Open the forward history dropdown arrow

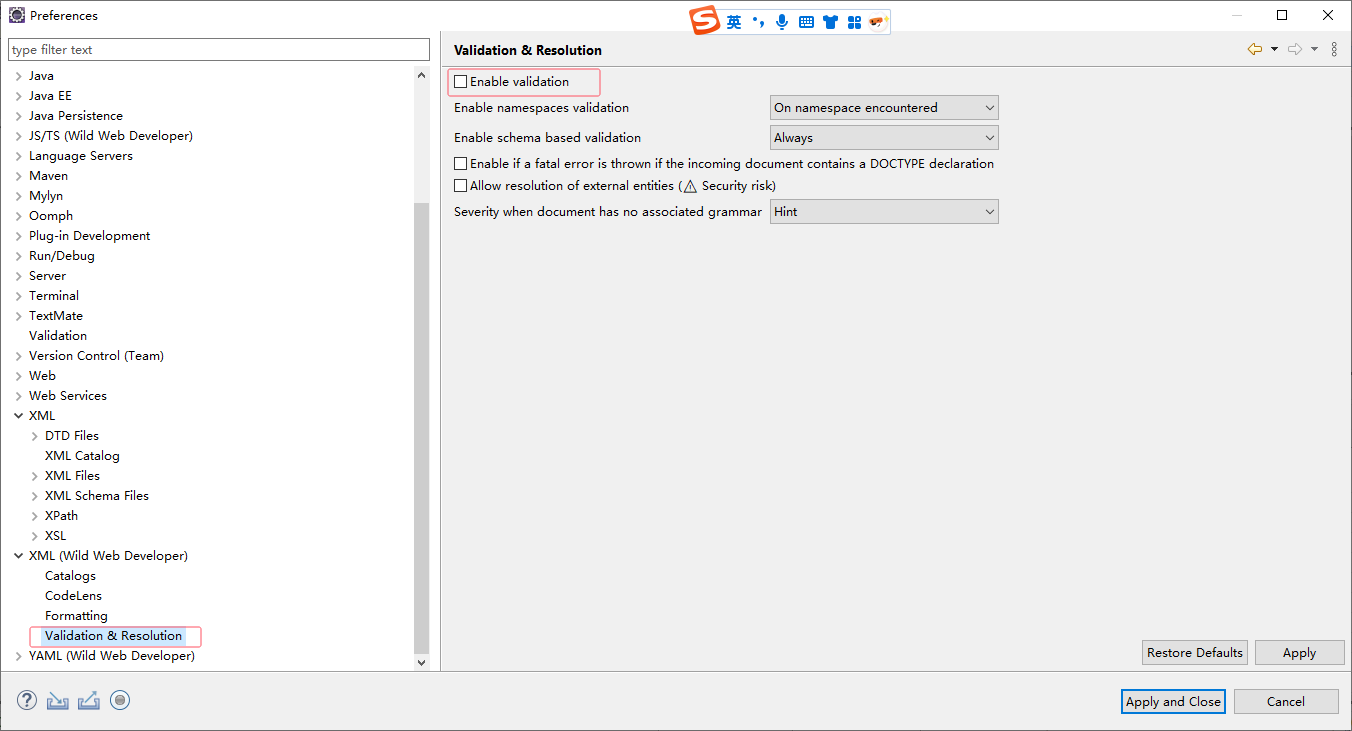[1314, 49]
